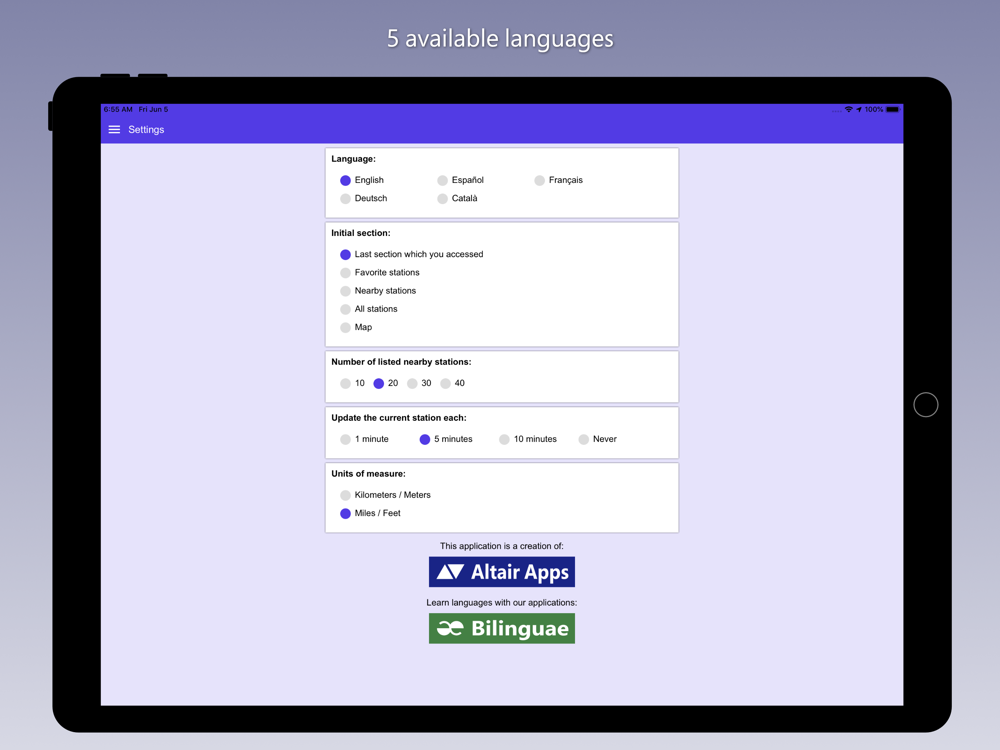Screen dimensions: 1000x750
Task: Open the Bilinguae logo link
Action: click(x=502, y=628)
